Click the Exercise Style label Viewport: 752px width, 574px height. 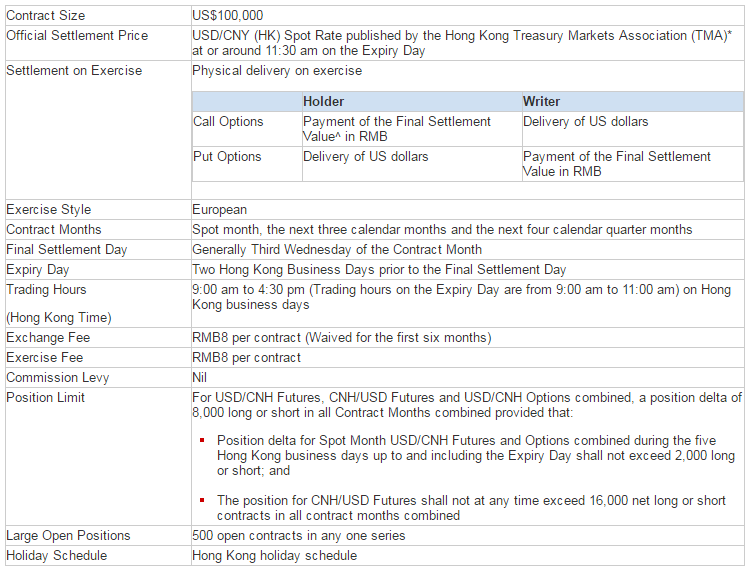click(48, 210)
